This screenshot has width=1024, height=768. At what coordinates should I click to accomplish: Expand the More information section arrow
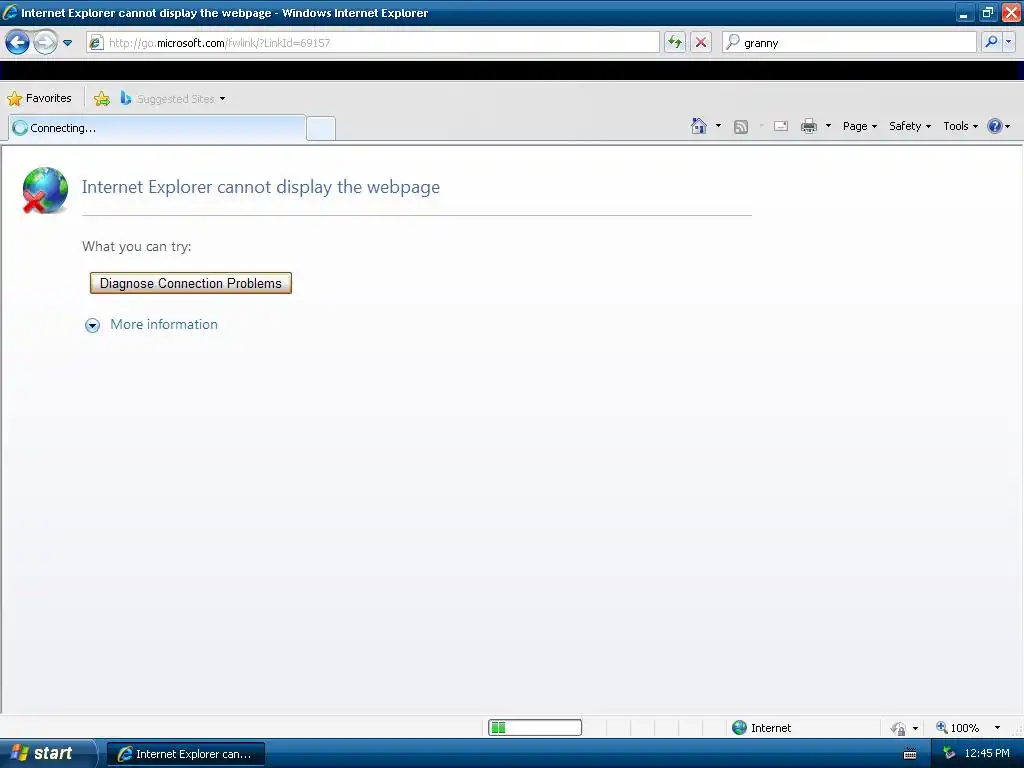pyautogui.click(x=93, y=325)
